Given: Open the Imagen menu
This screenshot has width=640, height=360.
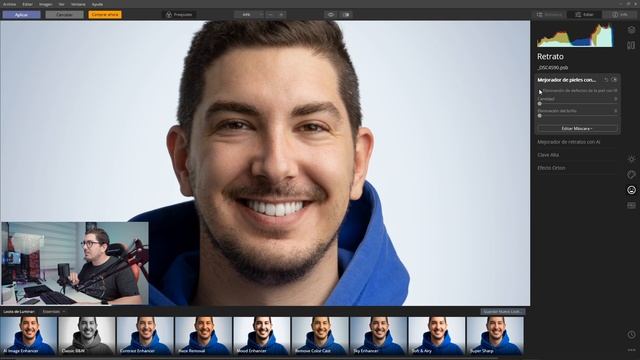Looking at the screenshot, I should click(45, 4).
